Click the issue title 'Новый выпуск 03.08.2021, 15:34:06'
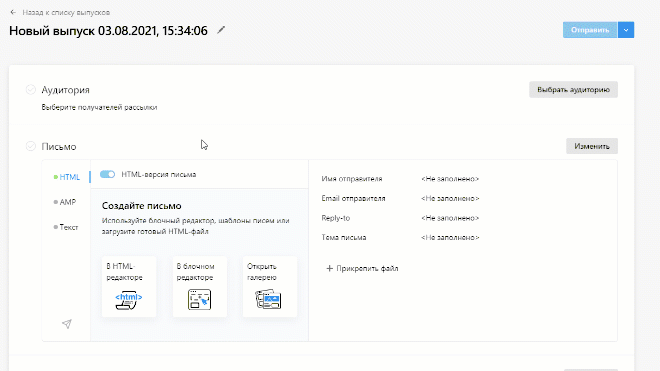Screen dimensions: 660x371 (x=108, y=31)
